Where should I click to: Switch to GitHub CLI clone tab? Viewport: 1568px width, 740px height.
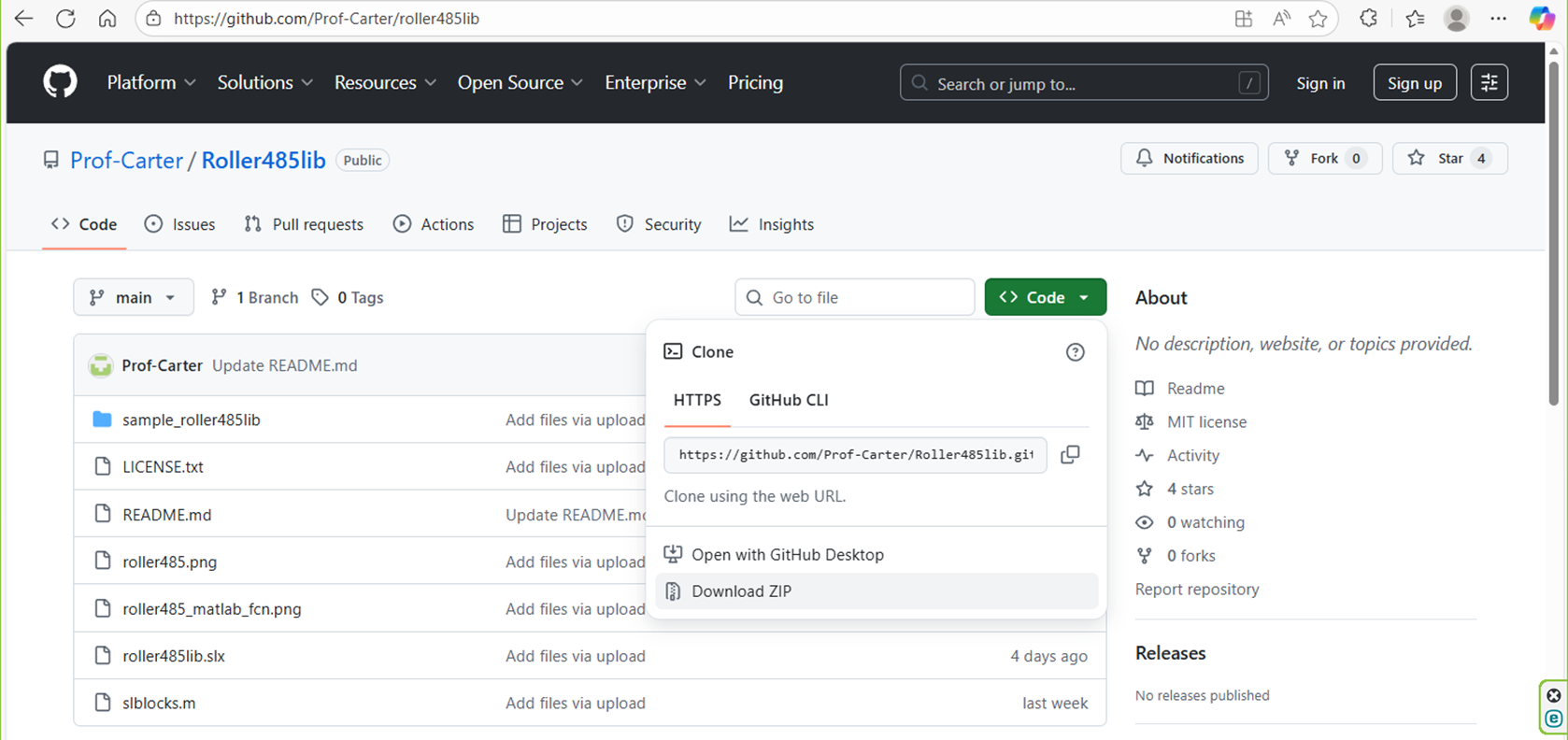point(789,400)
